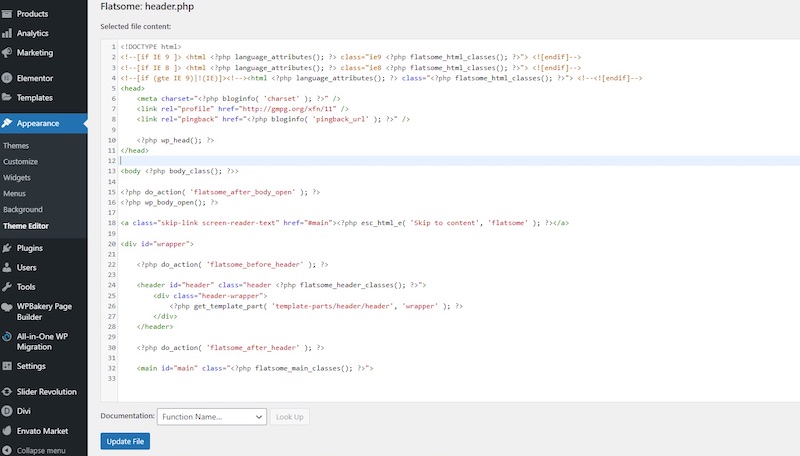The height and width of the screenshot is (456, 800).
Task: Go to Customize under Appearance
Action: click(x=21, y=162)
